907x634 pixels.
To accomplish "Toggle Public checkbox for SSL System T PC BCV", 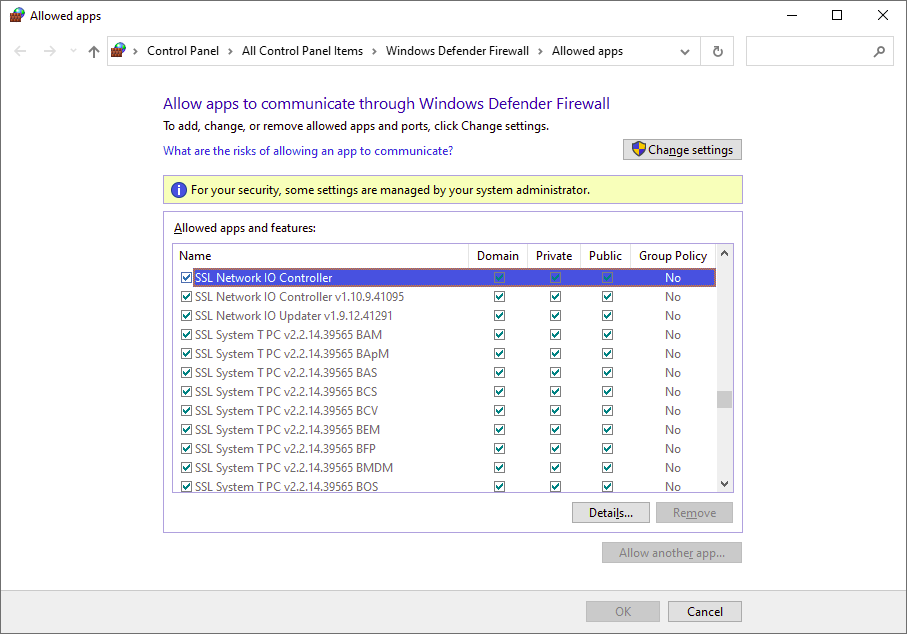I will (x=607, y=411).
